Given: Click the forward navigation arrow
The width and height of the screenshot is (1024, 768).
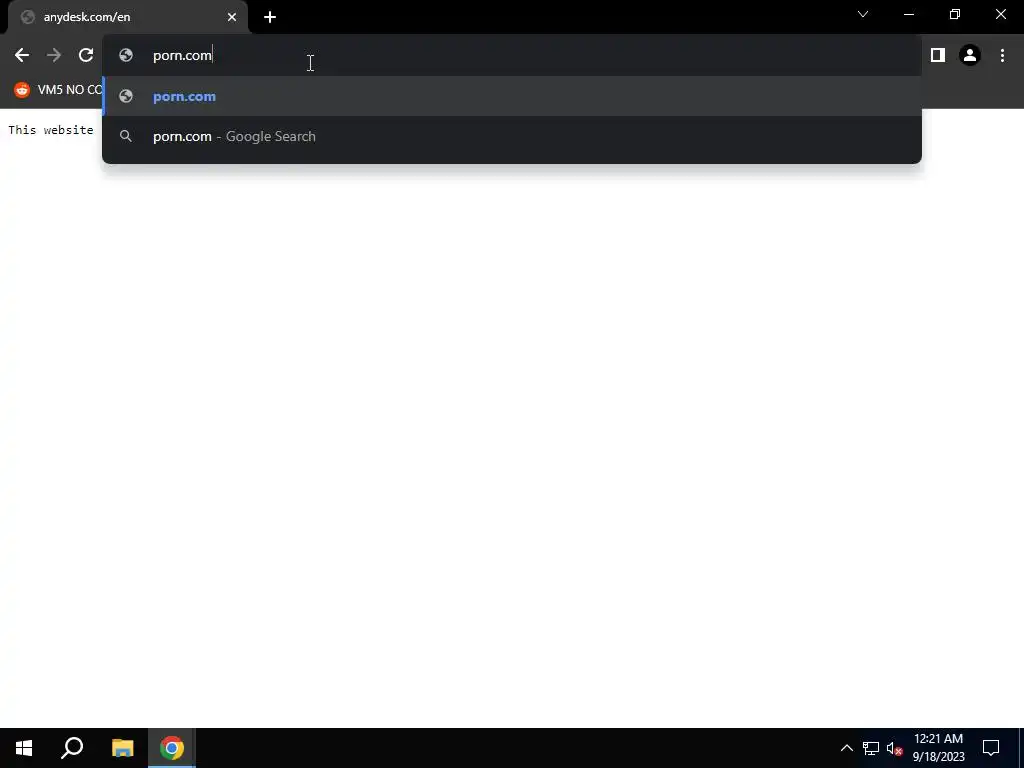Looking at the screenshot, I should pos(54,56).
